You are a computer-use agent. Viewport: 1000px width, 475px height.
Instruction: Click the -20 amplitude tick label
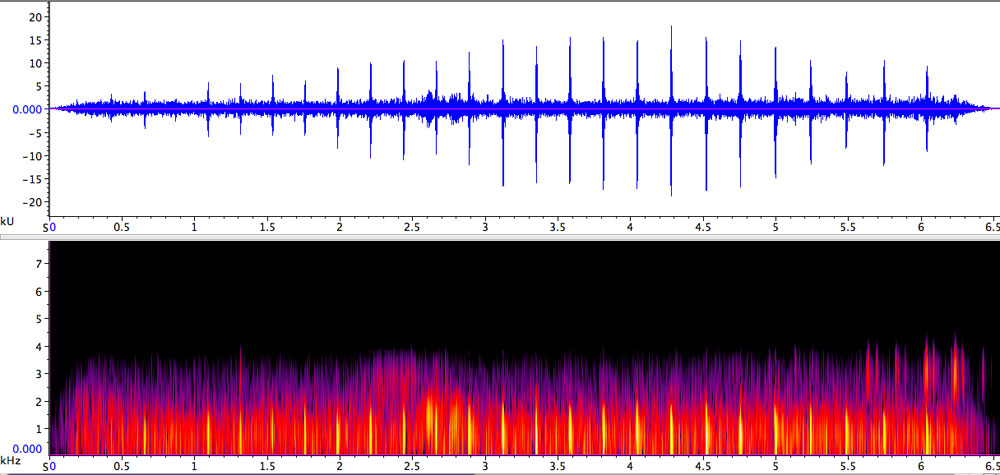point(33,201)
